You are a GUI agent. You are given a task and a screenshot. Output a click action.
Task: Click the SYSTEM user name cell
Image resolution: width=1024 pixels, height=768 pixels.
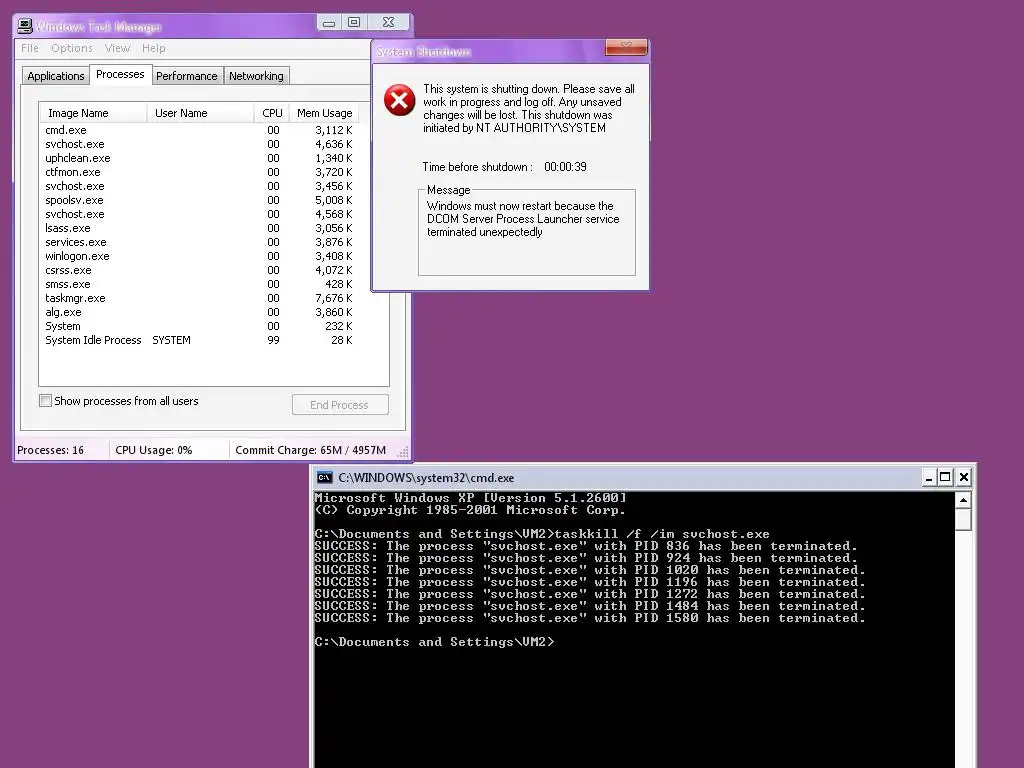(x=172, y=340)
